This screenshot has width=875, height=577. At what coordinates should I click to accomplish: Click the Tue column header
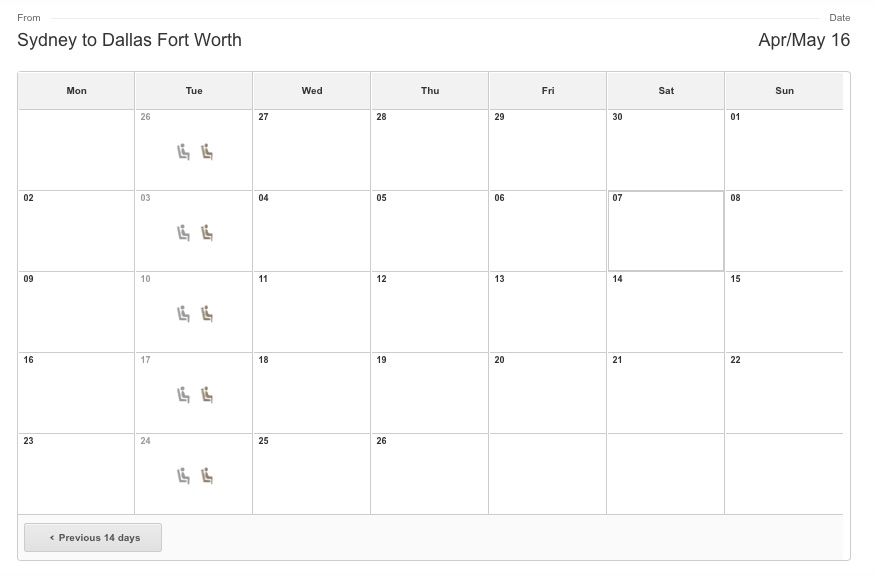194,90
